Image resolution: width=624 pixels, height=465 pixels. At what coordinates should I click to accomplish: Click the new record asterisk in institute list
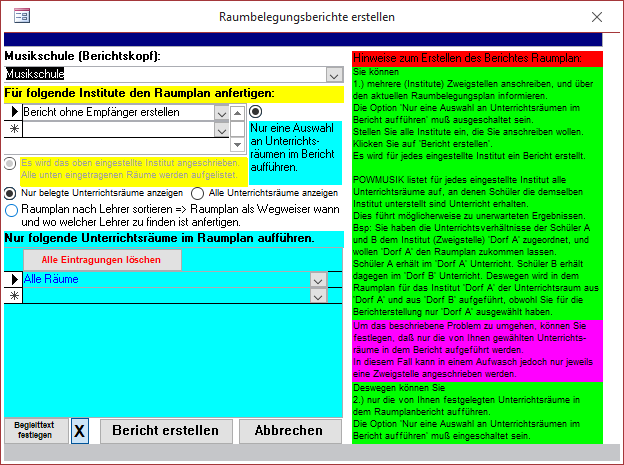[x=13, y=129]
